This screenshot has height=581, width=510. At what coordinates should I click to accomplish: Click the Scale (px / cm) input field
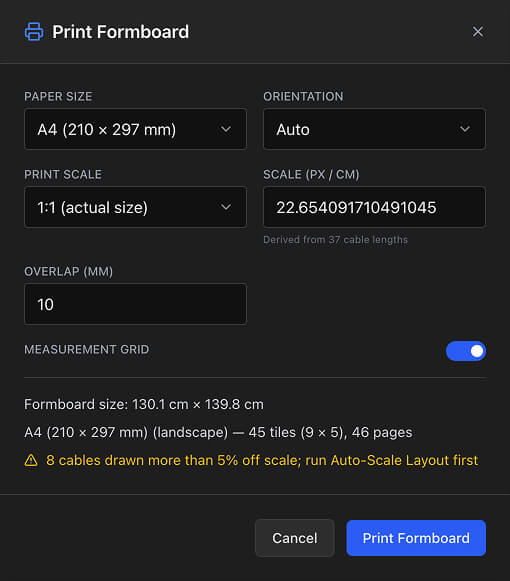click(374, 207)
